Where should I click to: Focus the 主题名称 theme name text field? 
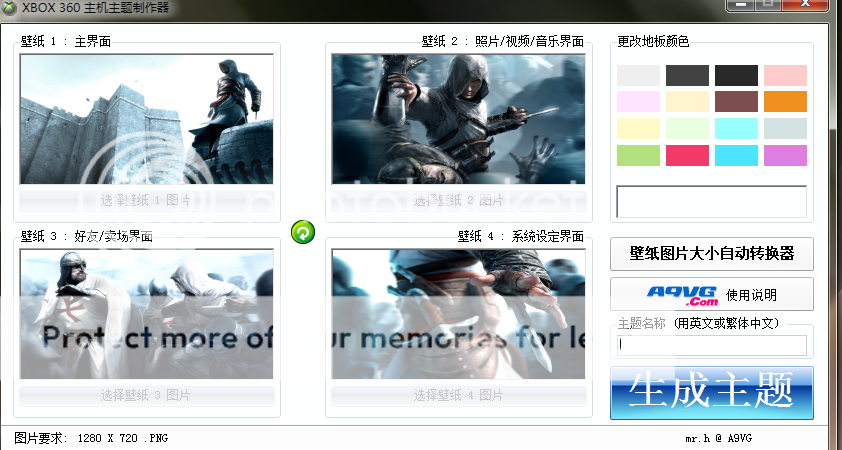711,345
